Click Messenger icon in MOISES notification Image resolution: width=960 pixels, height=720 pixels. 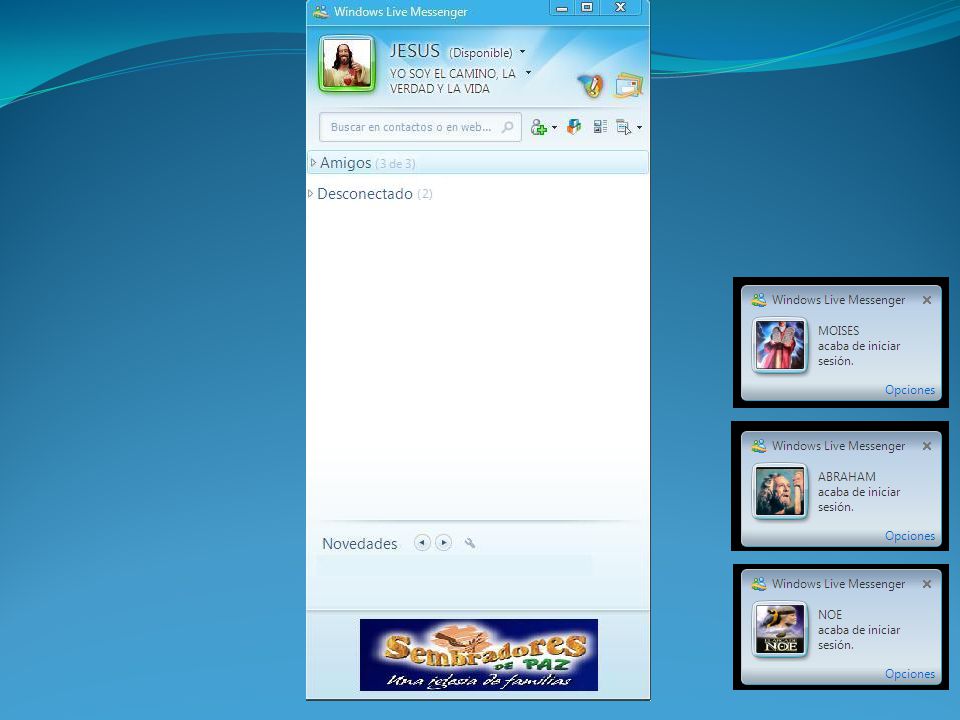tap(759, 299)
